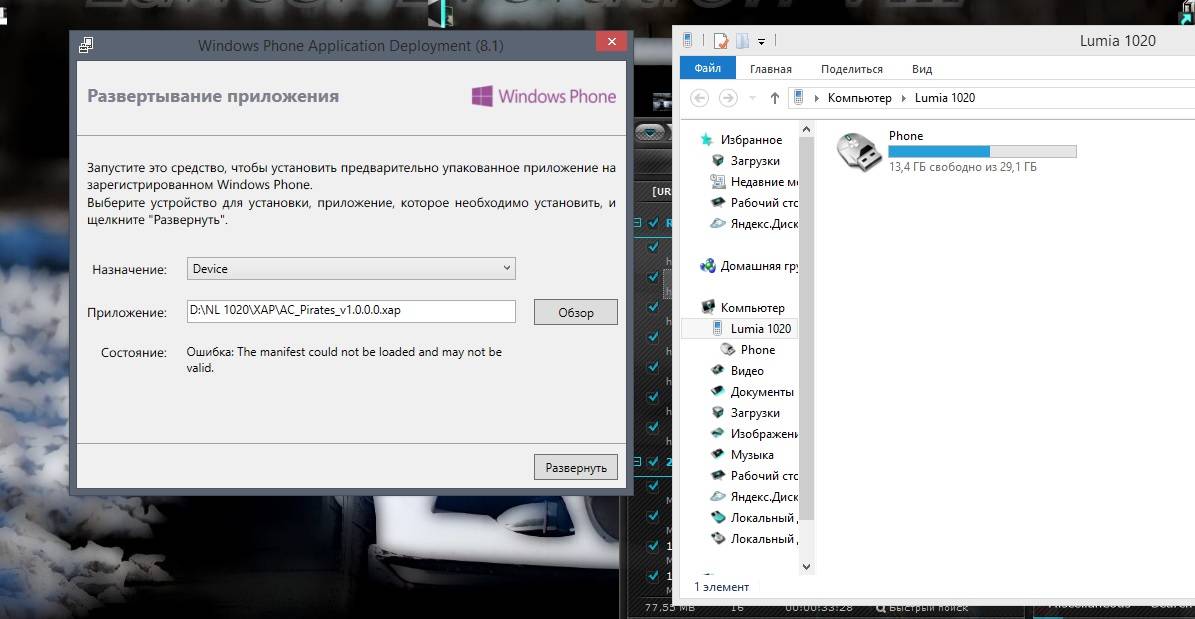Select Компьютер in the navigation pane
The width and height of the screenshot is (1195, 619).
click(752, 308)
